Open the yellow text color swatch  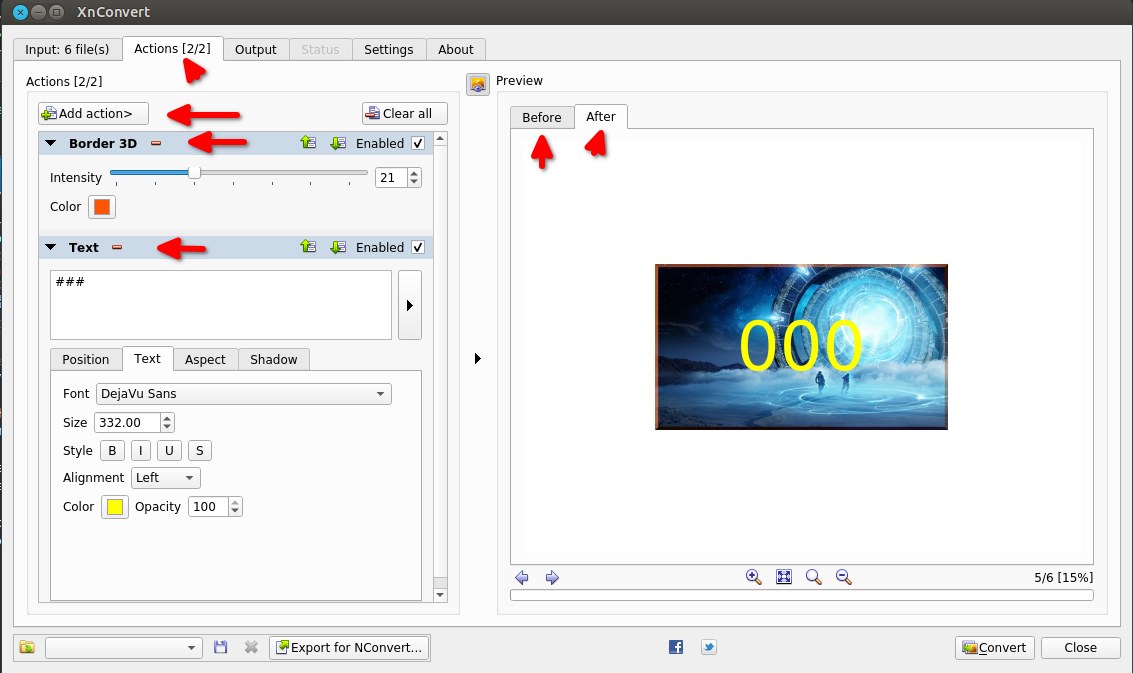[x=115, y=507]
